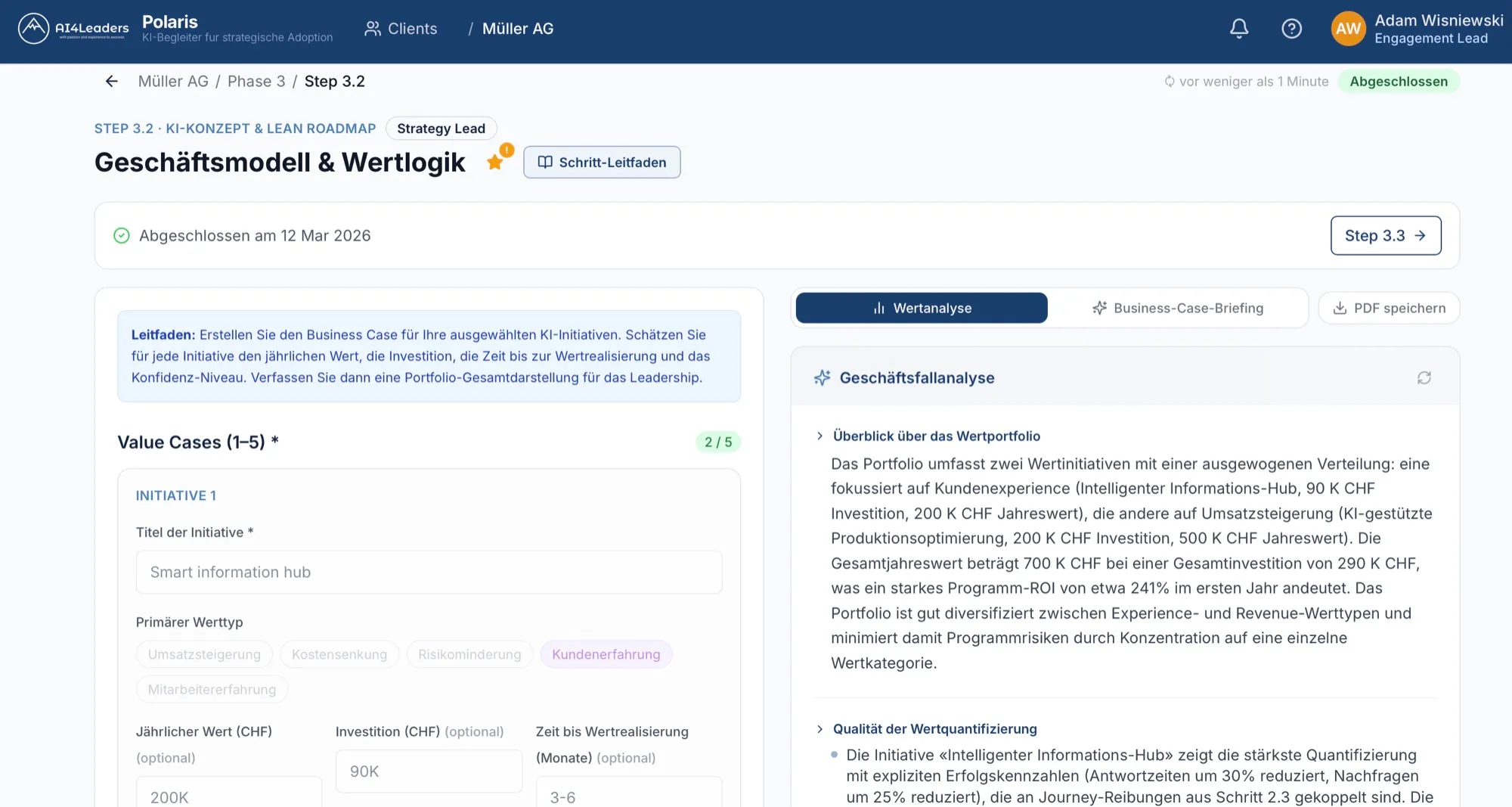Screen dimensions: 1512x807
Task: Click the favorite star icon
Action: (495, 162)
